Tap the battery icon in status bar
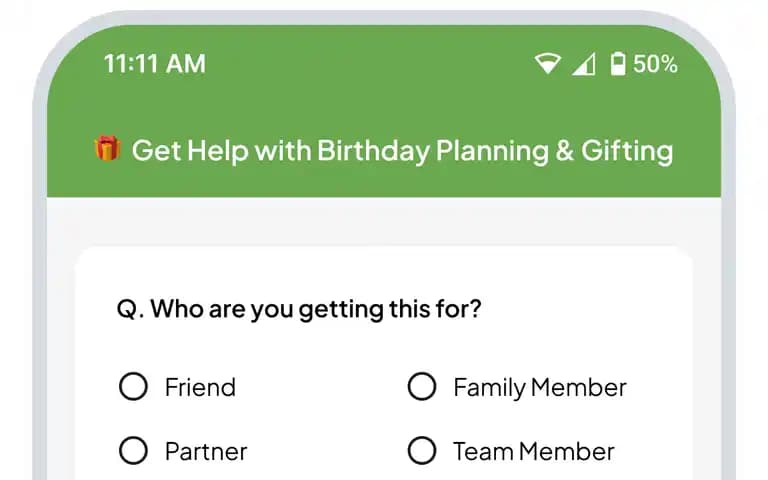 coord(618,64)
